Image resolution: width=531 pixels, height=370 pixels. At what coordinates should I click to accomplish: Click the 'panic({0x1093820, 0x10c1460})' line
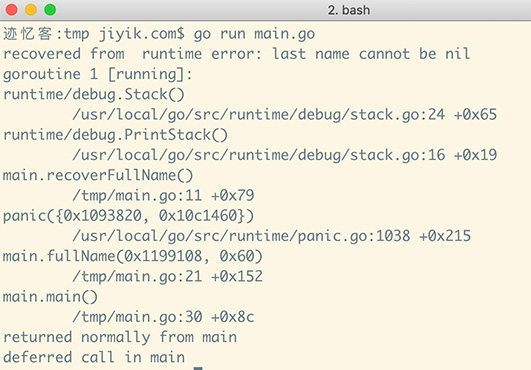tap(128, 216)
